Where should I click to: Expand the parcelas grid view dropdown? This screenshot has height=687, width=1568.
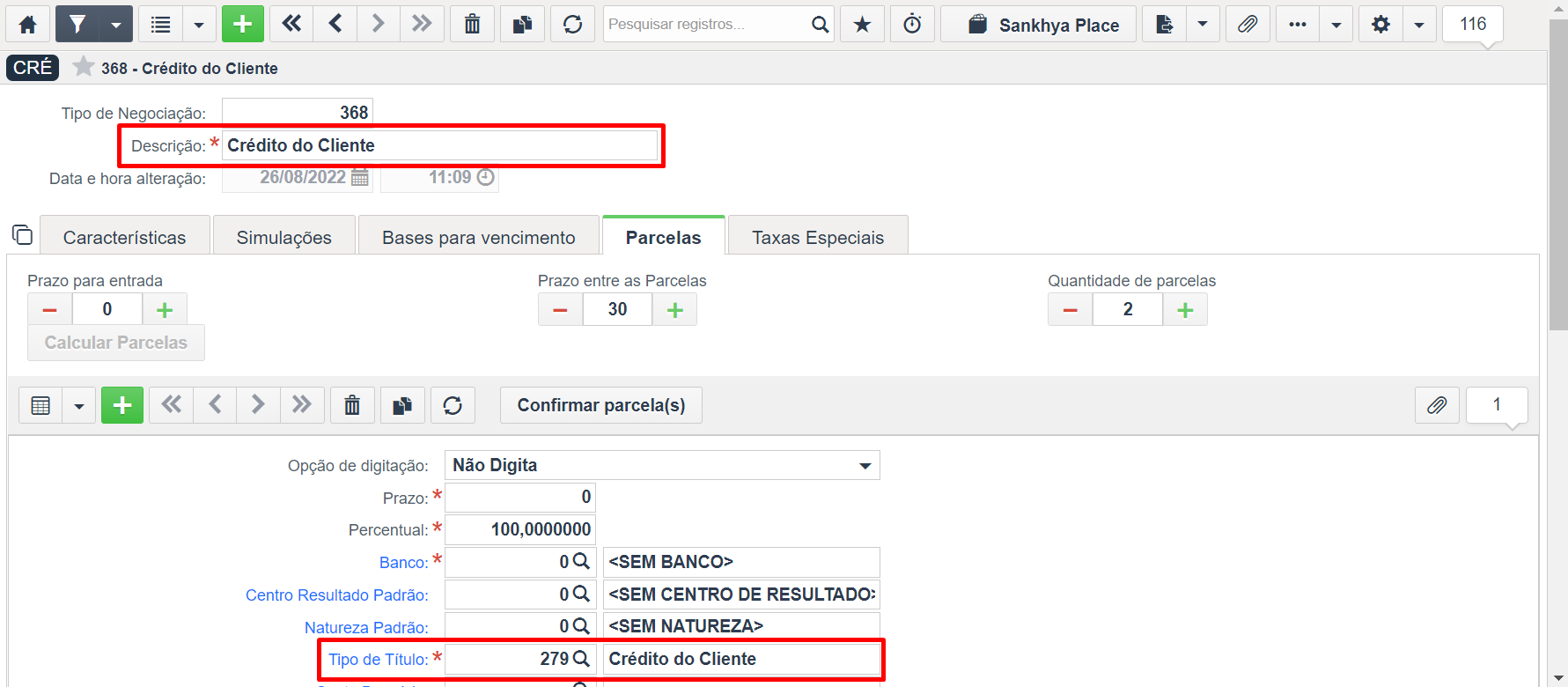(x=79, y=405)
